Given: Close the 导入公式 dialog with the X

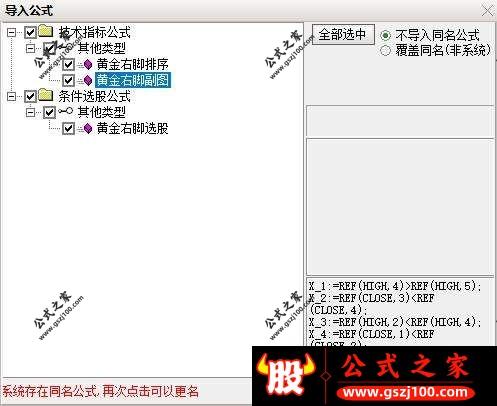Looking at the screenshot, I should pyautogui.click(x=487, y=10).
